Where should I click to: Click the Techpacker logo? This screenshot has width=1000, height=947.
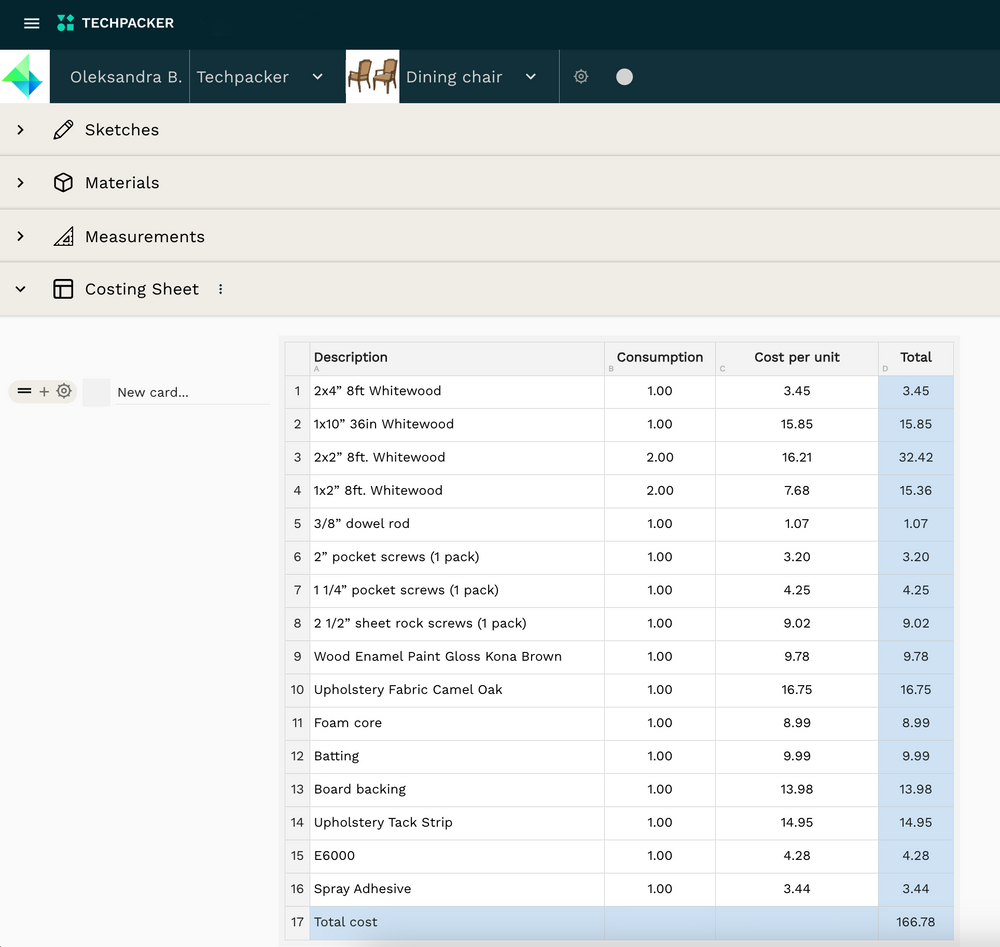tap(115, 23)
